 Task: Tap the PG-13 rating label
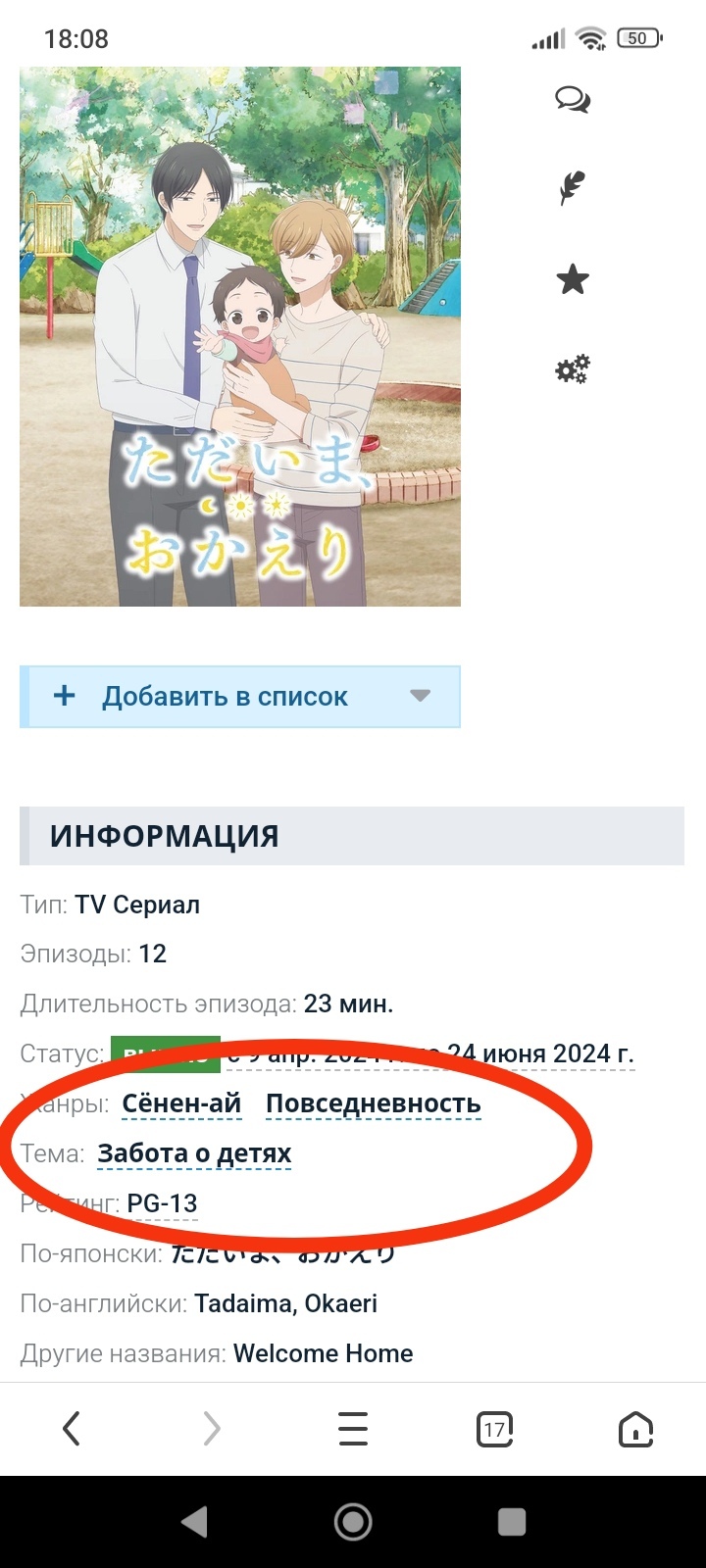tap(163, 1203)
